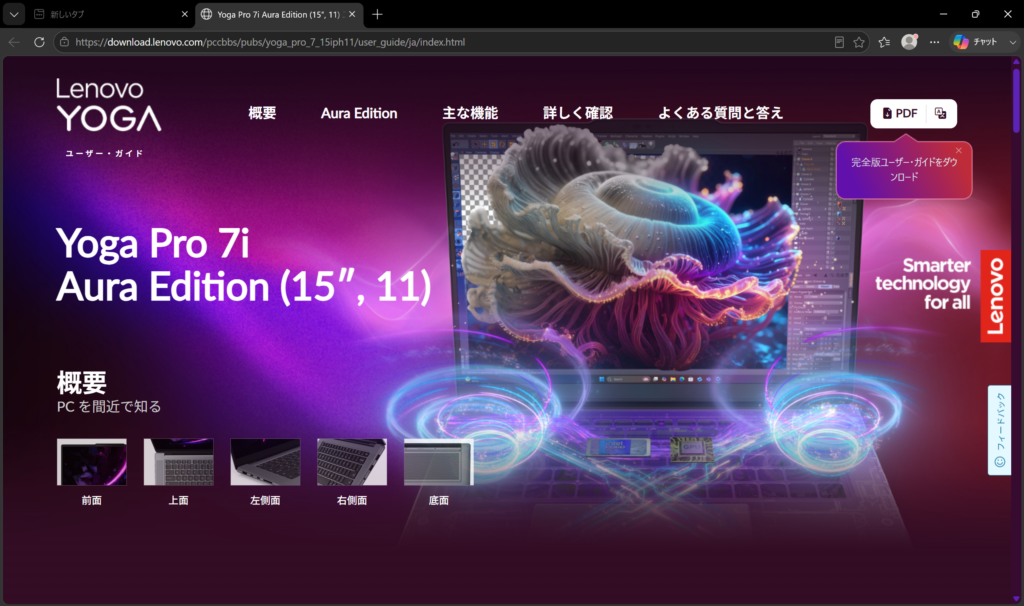Open the 詳しく確認 navigation item
The image size is (1024, 606).
pos(578,113)
